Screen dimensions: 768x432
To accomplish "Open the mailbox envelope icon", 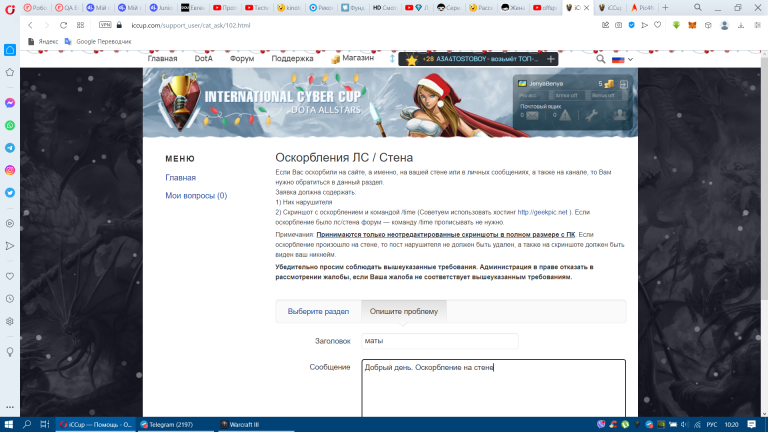I will click(x=532, y=116).
